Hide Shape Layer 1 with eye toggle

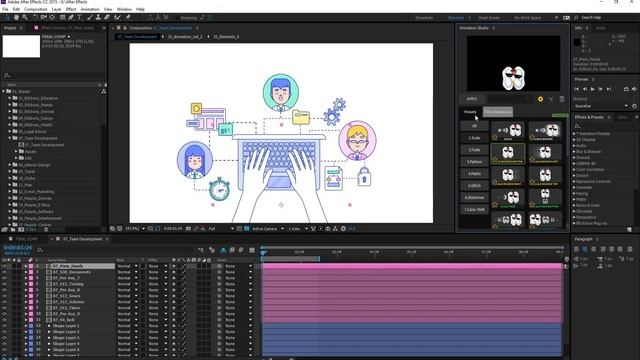(x=4, y=326)
